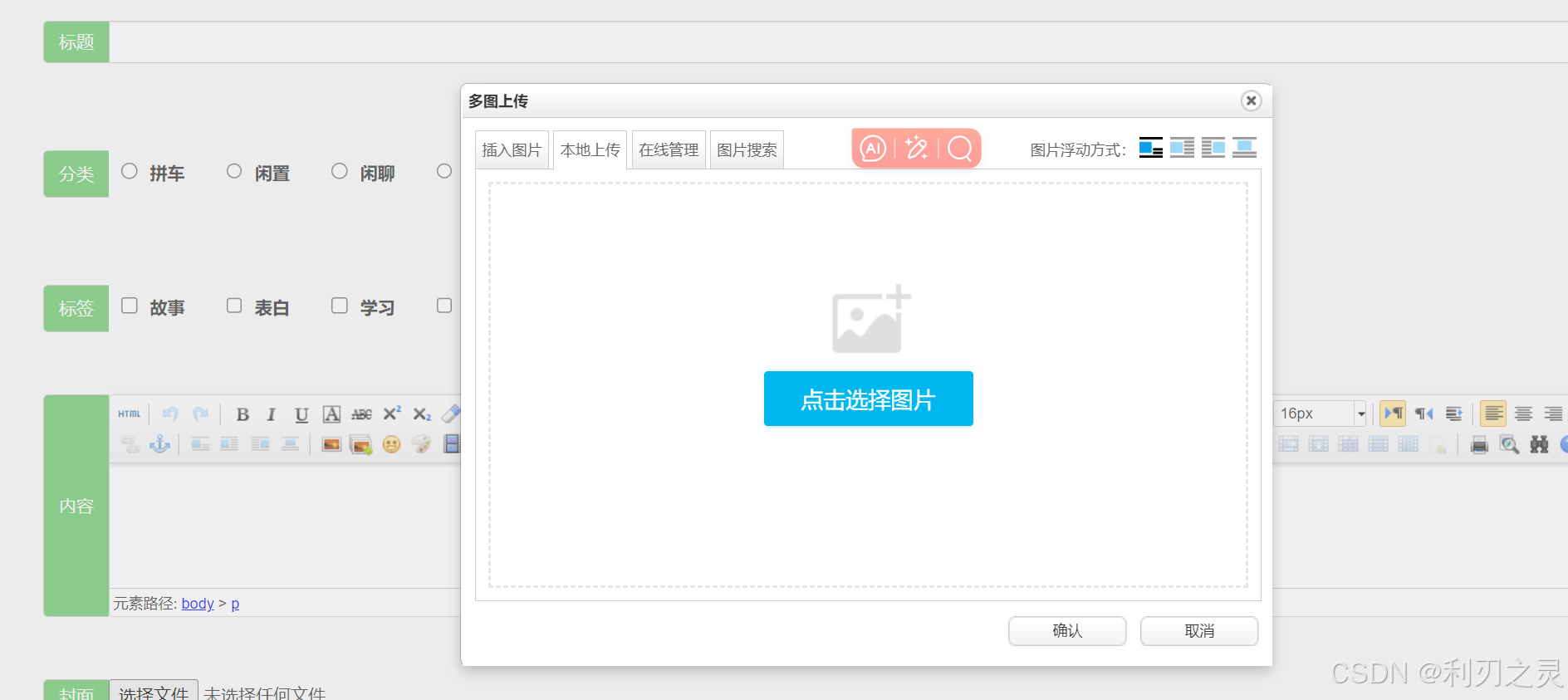Click 点击选择图片 button
Viewport: 1568px width, 700px height.
click(x=868, y=399)
